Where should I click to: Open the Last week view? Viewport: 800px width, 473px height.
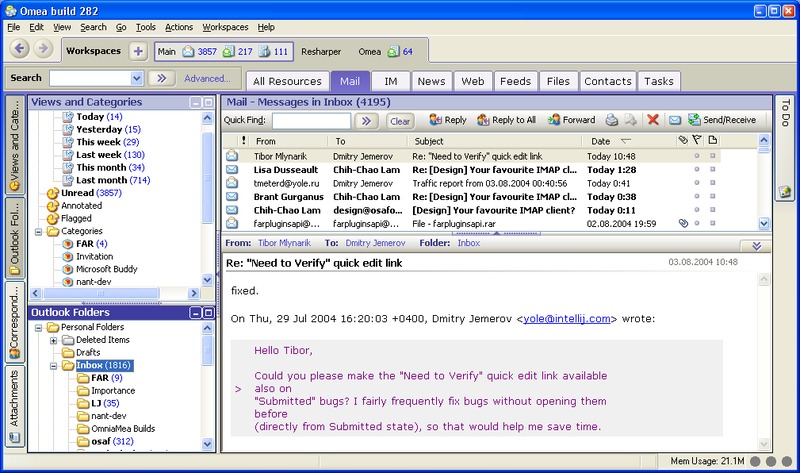pyautogui.click(x=110, y=155)
